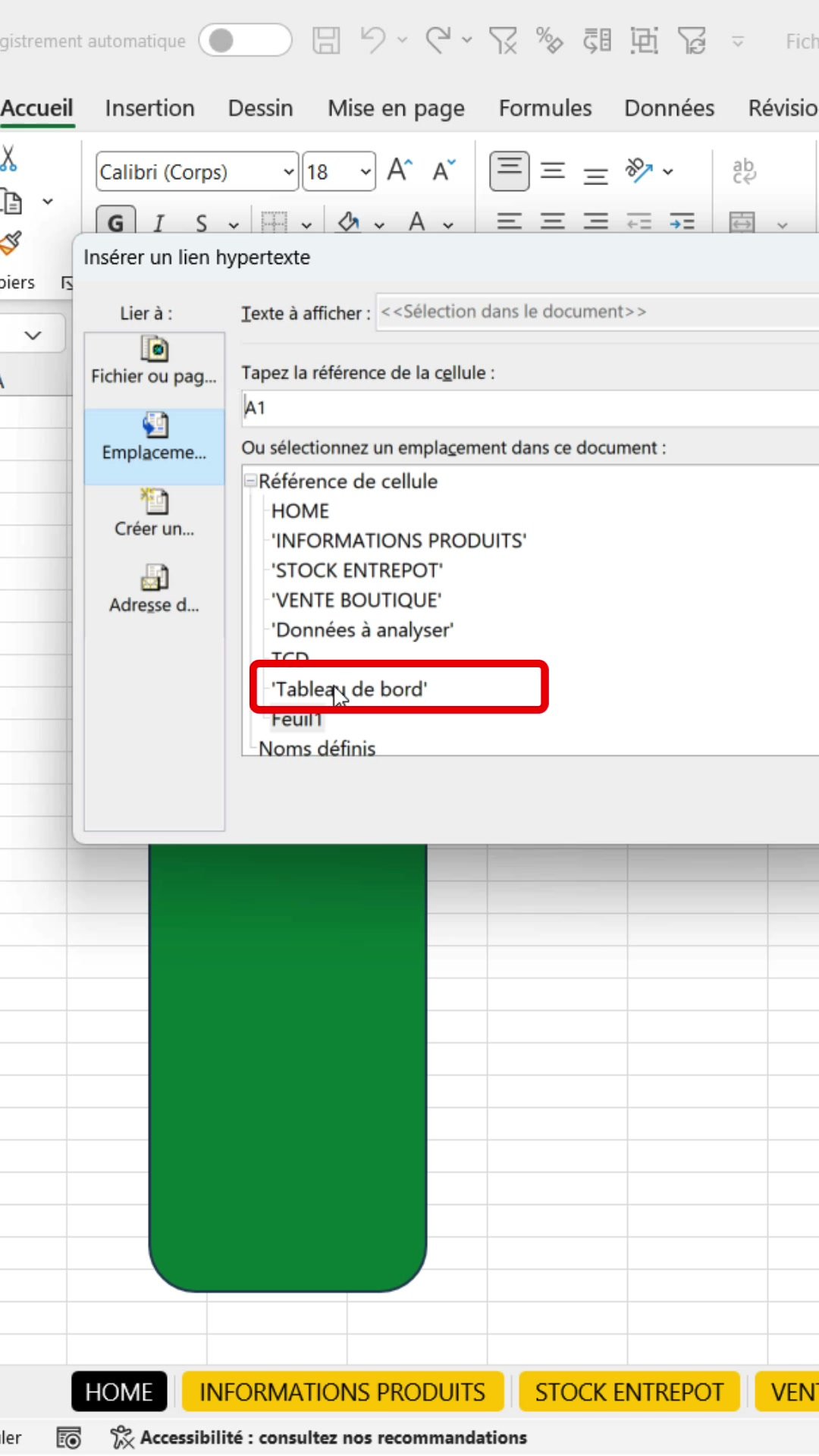Image resolution: width=819 pixels, height=1456 pixels.
Task: Open the redo history dropdown arrow
Action: [x=467, y=40]
